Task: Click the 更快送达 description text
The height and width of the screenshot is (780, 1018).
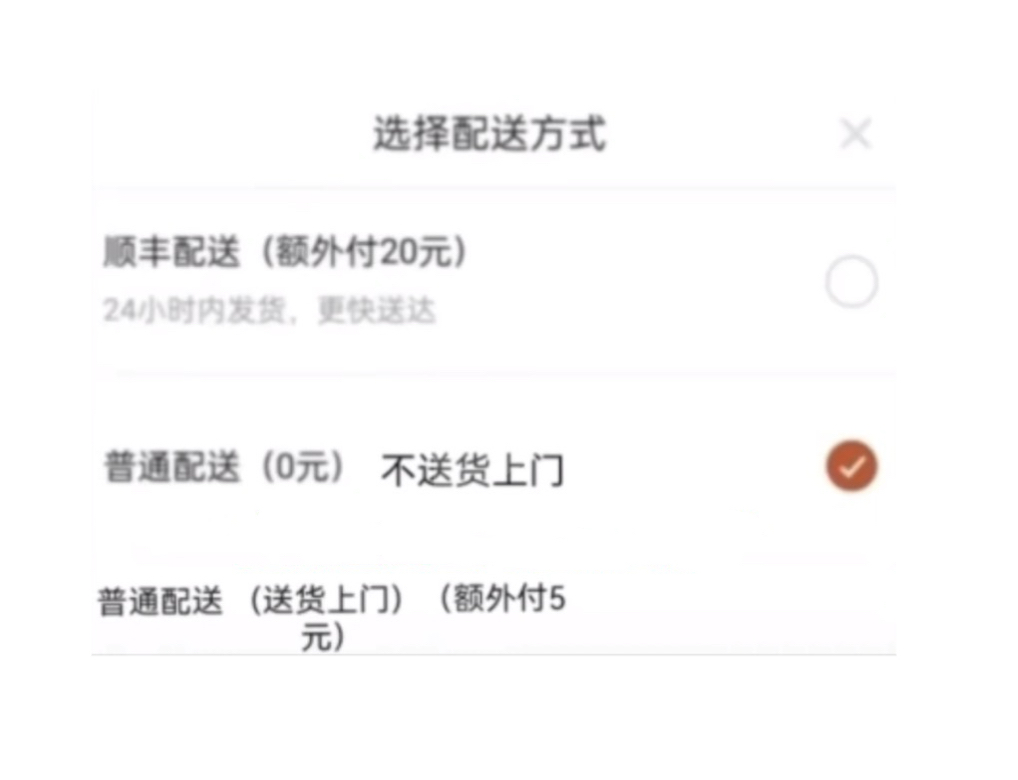Action: pyautogui.click(x=376, y=311)
